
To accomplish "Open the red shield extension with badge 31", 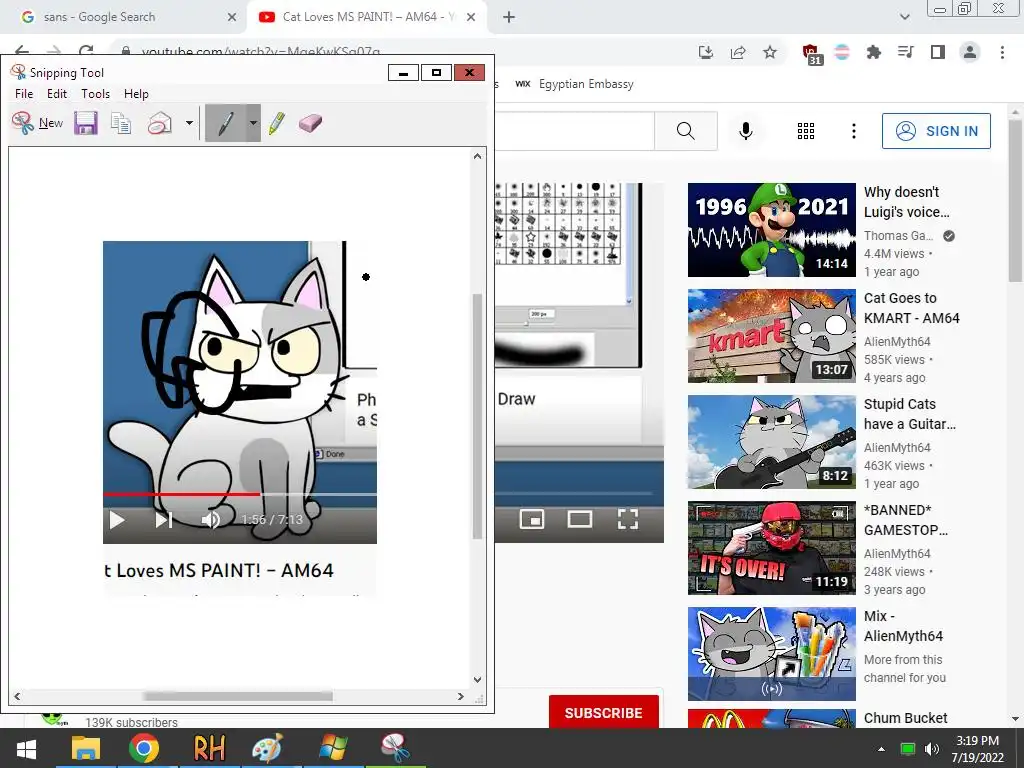I will 812,54.
